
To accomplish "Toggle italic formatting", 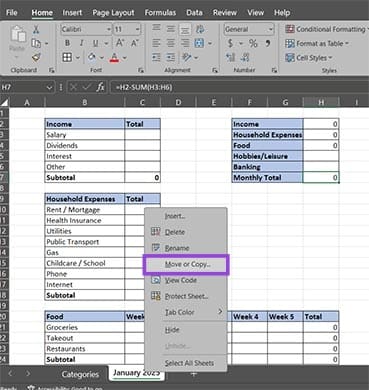I will (81, 43).
